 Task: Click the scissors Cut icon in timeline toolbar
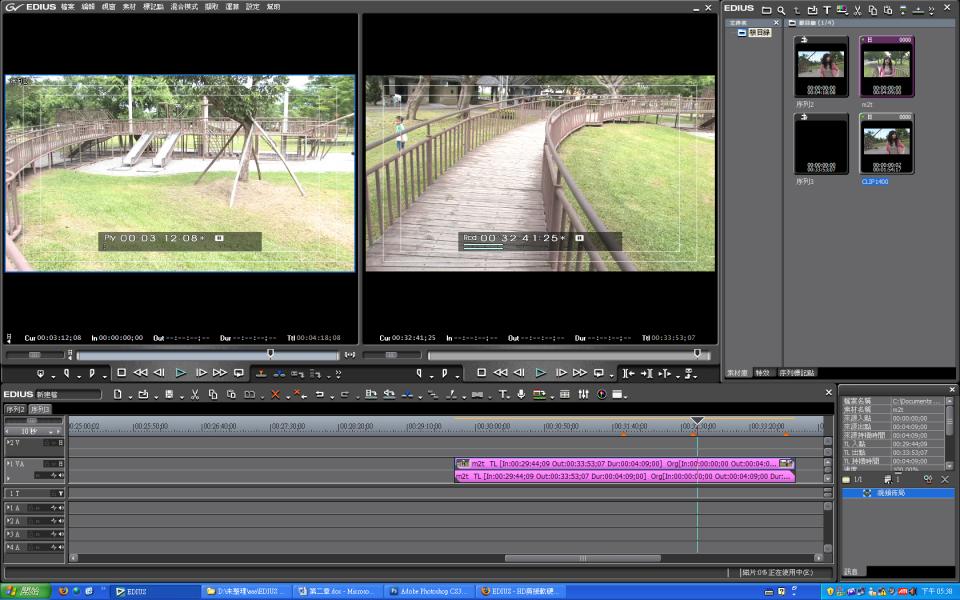pyautogui.click(x=195, y=394)
